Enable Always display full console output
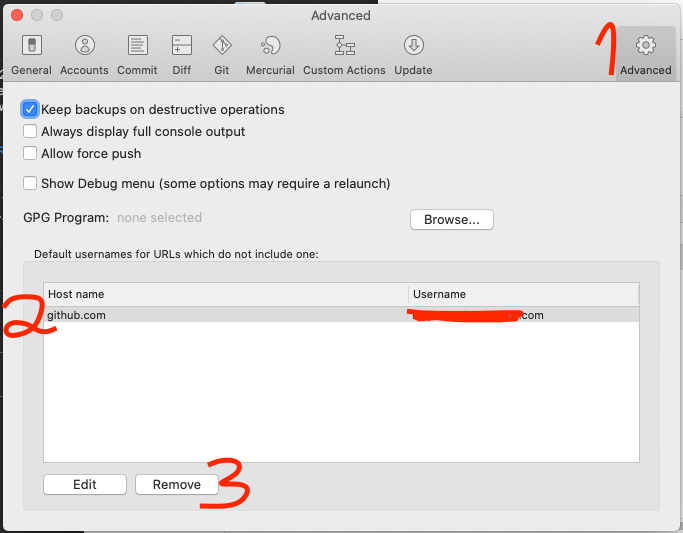 pos(30,131)
